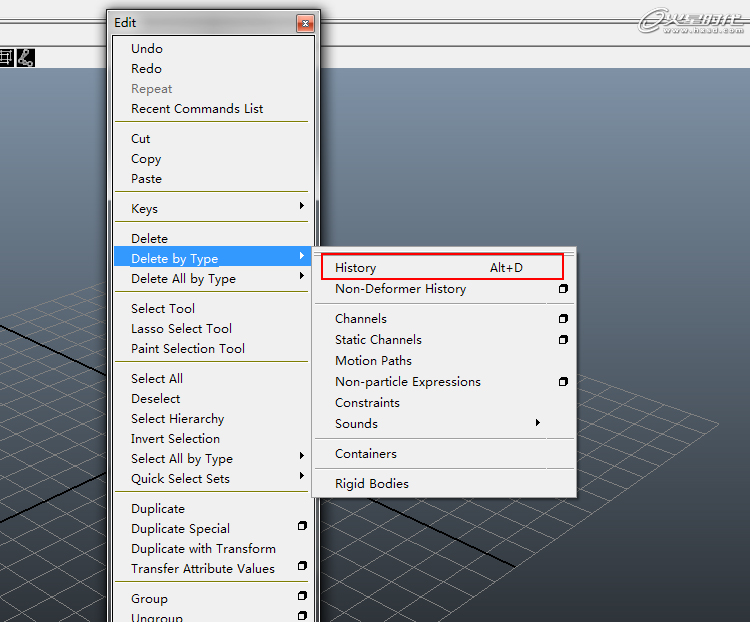Screen dimensions: 750x622
Task: Close the torn-off Edit menu
Action: (x=305, y=23)
